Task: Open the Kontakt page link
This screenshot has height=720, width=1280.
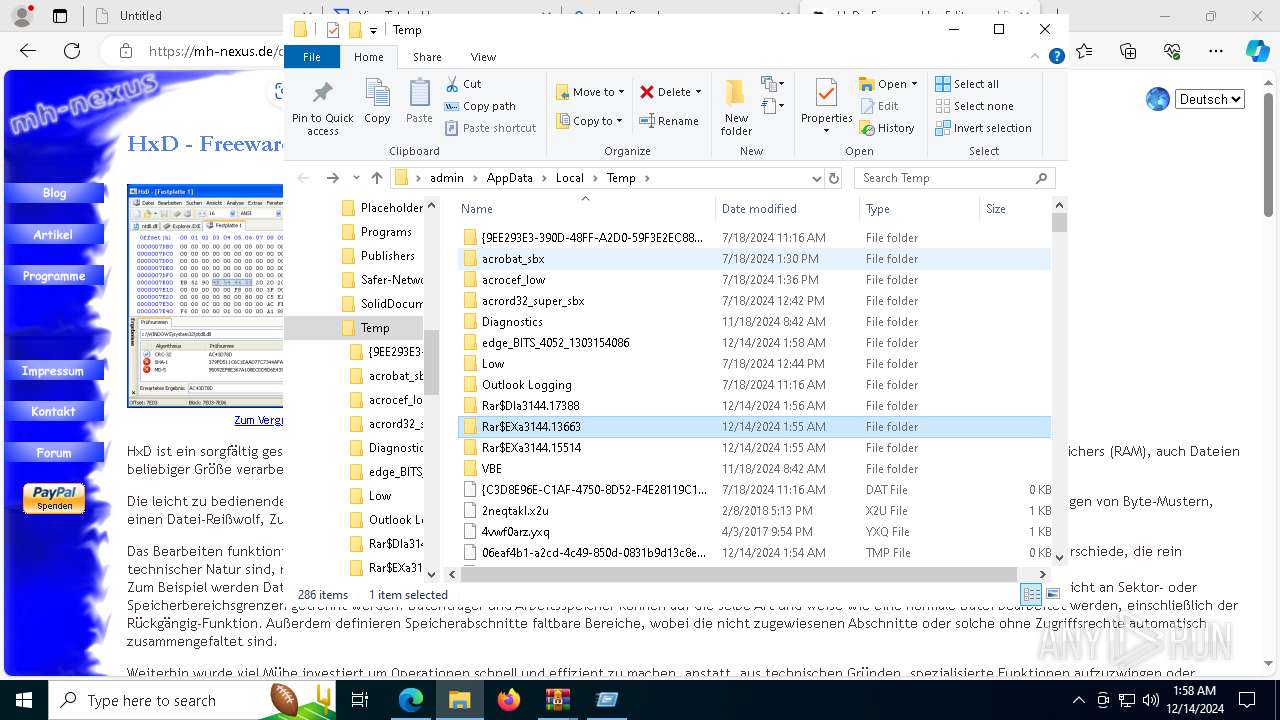Action: click(x=53, y=412)
